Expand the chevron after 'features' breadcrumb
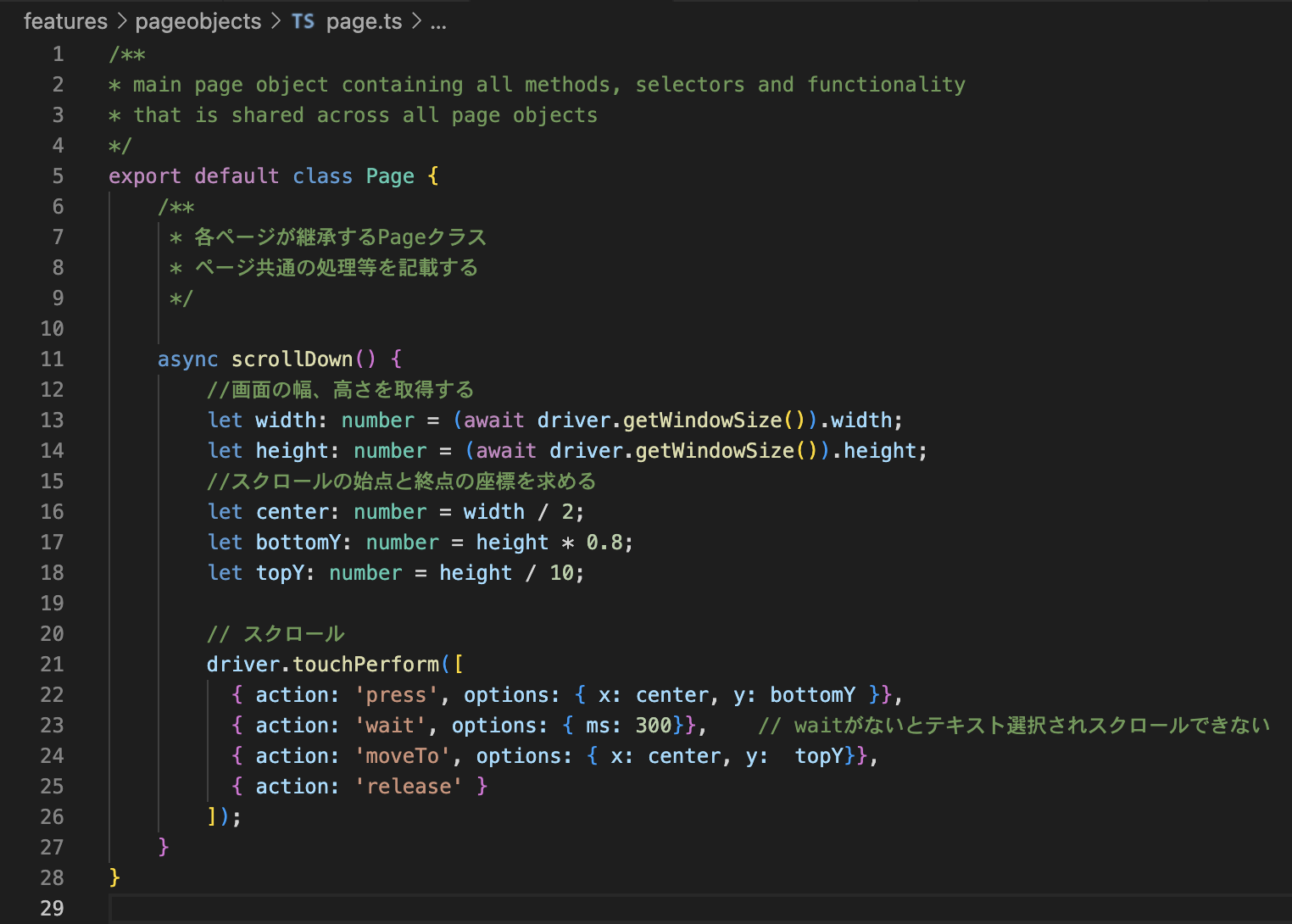1292x924 pixels. (121, 21)
